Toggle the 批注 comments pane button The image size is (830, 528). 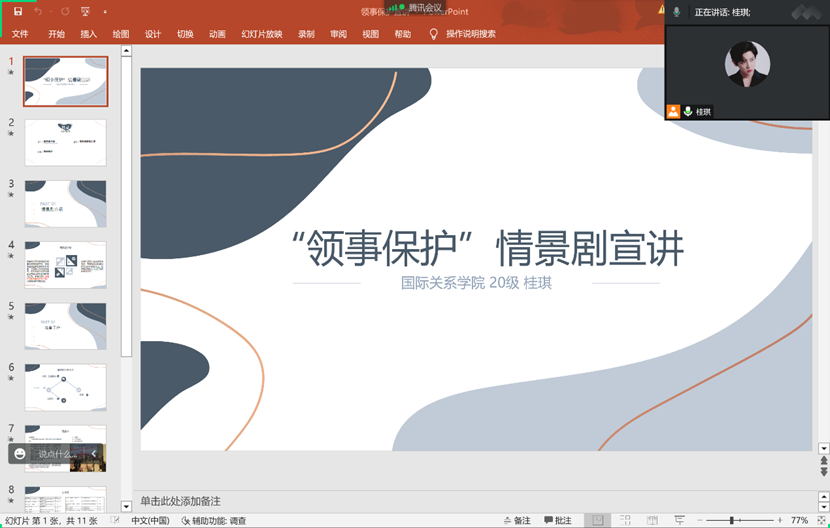coord(557,521)
